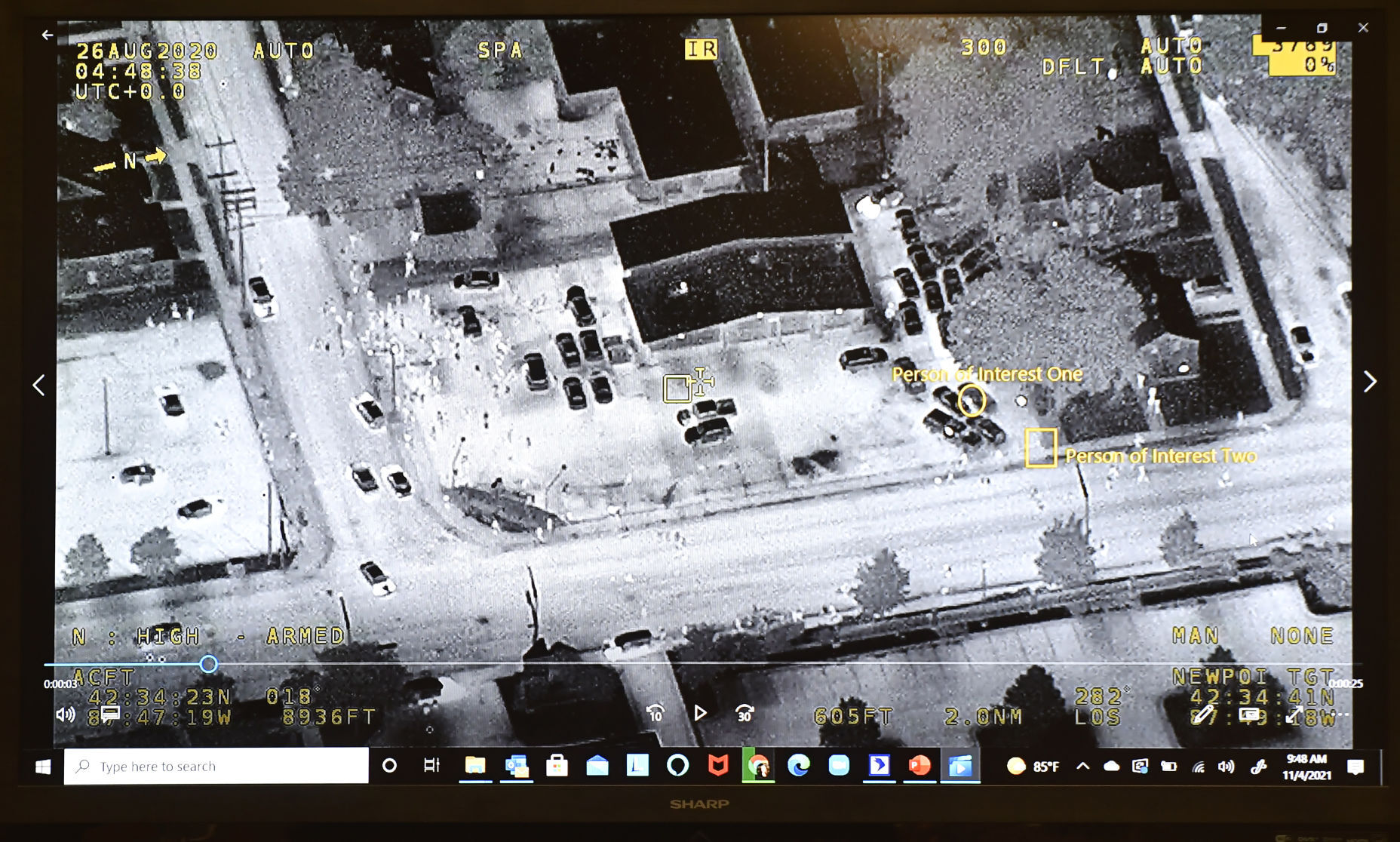Show hidden system tray icons
The width and height of the screenshot is (1400, 842).
1082,767
